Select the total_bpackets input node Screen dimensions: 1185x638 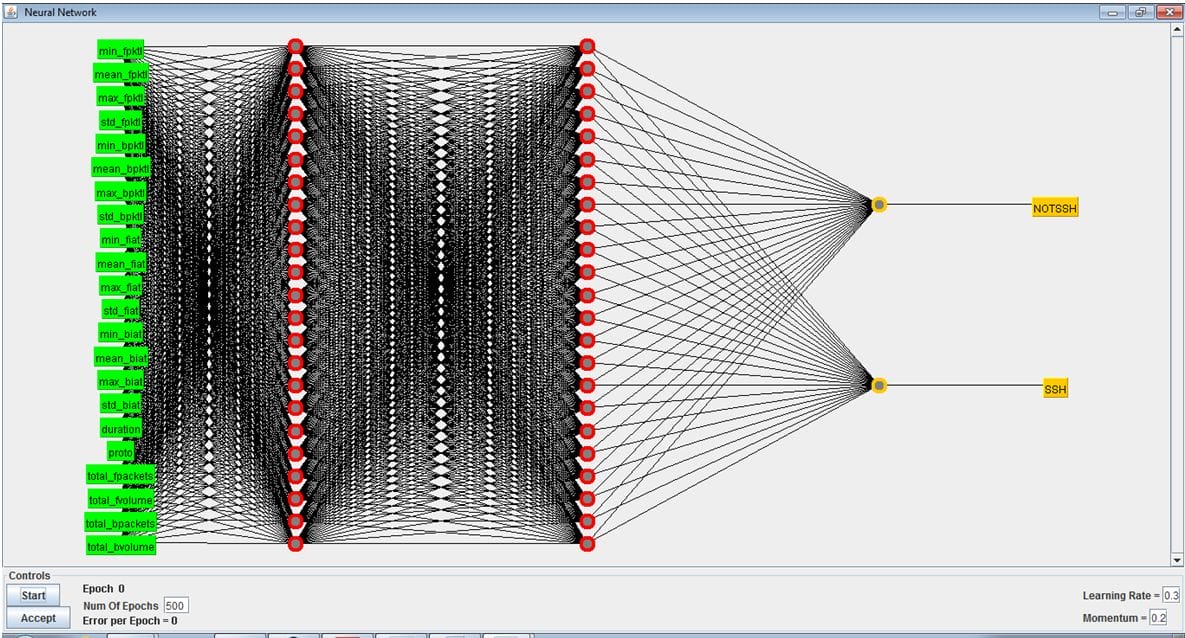tap(120, 523)
